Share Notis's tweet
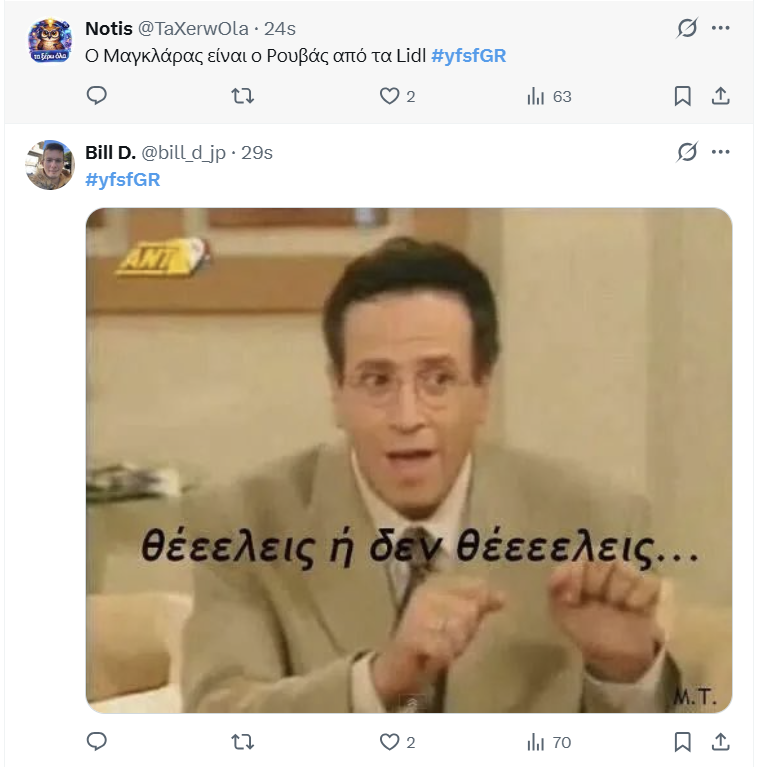 (x=720, y=96)
